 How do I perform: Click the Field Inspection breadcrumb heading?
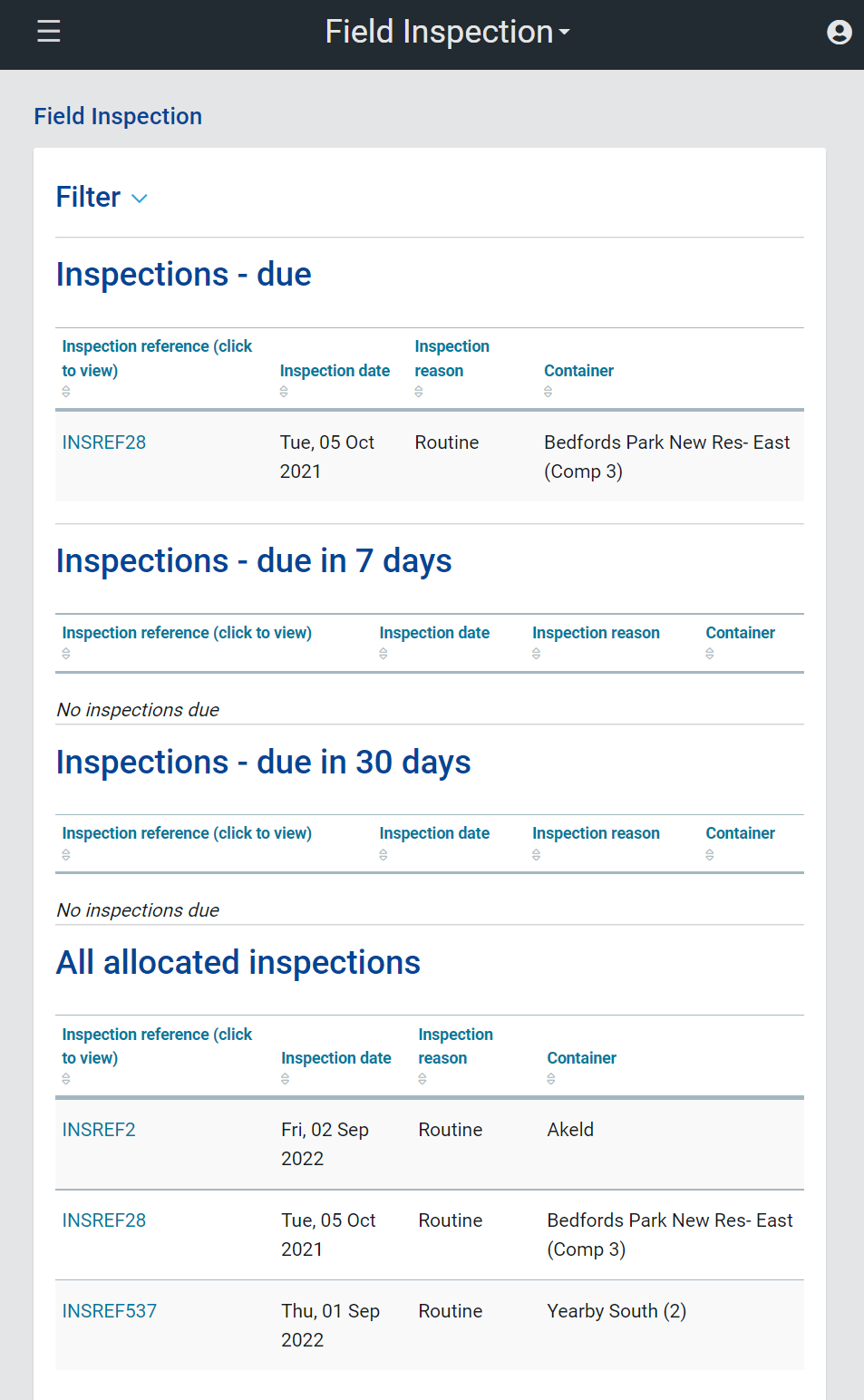[x=118, y=116]
